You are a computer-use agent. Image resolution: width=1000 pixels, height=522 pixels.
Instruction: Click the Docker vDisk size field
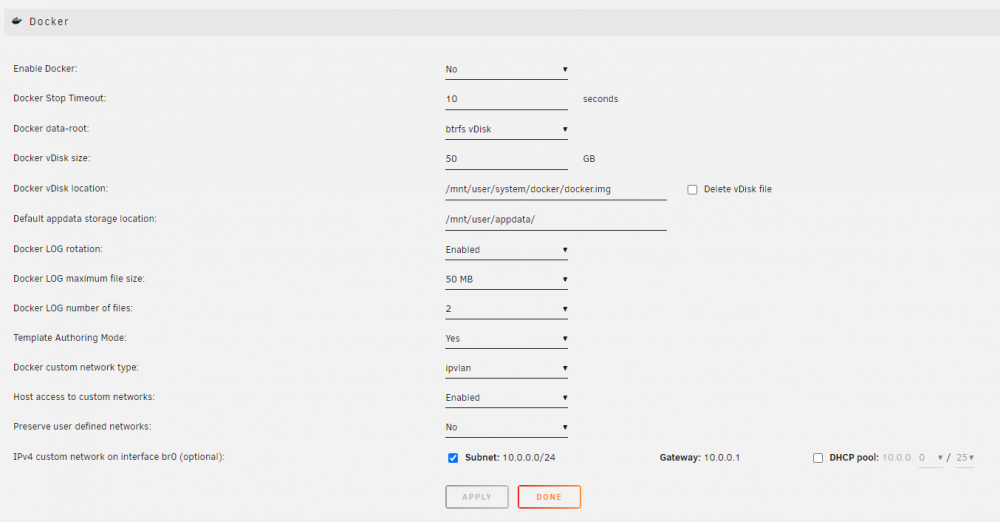coord(506,159)
